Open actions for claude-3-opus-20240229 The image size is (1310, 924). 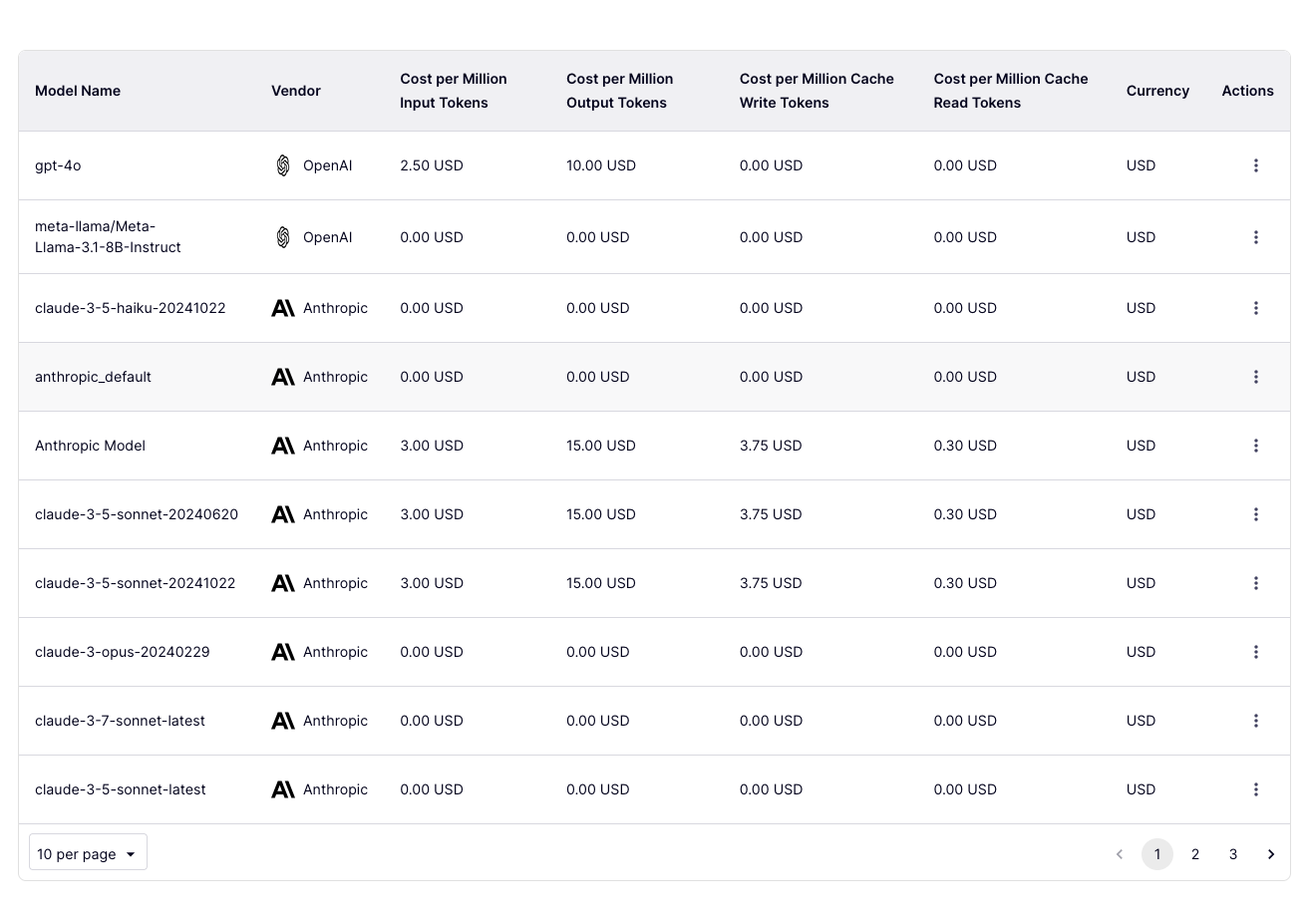pyautogui.click(x=1255, y=652)
